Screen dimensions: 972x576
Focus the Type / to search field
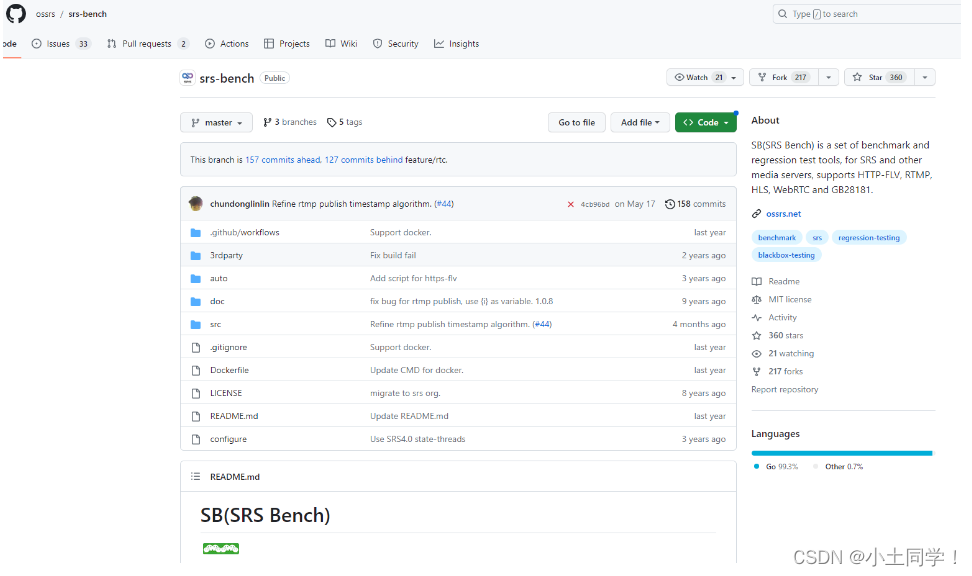[867, 14]
